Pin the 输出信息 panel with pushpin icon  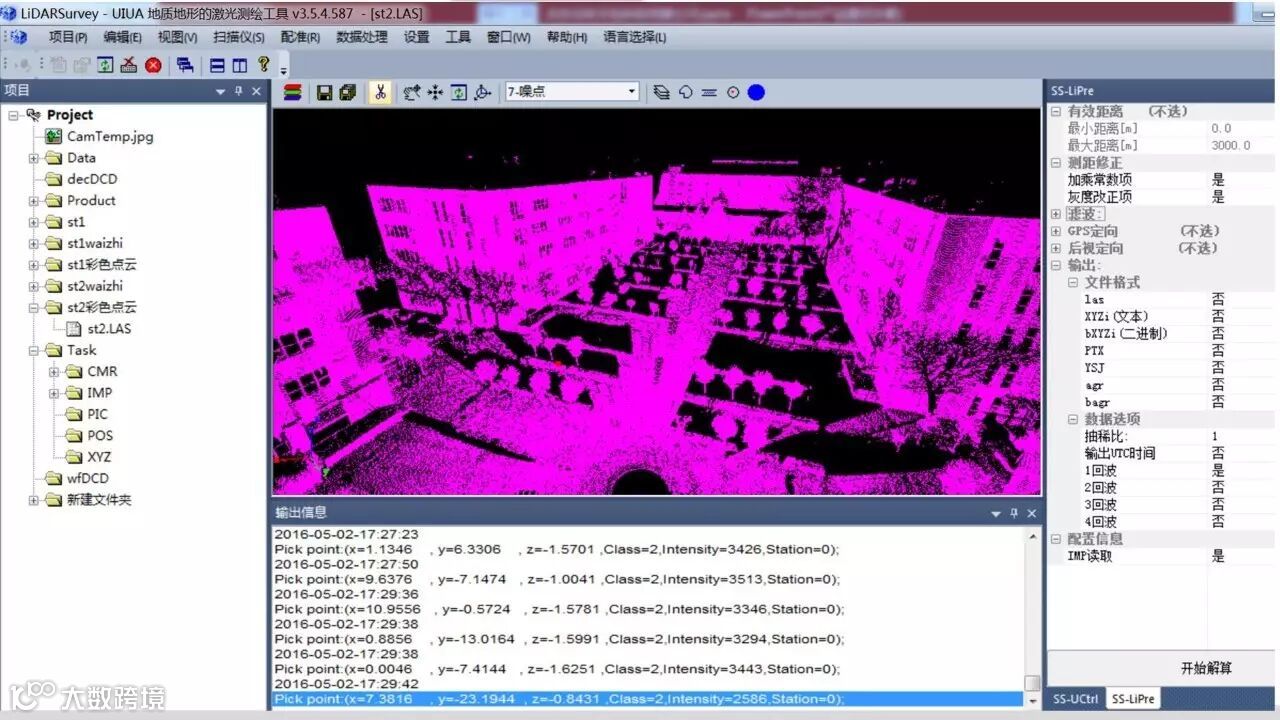pos(1014,513)
